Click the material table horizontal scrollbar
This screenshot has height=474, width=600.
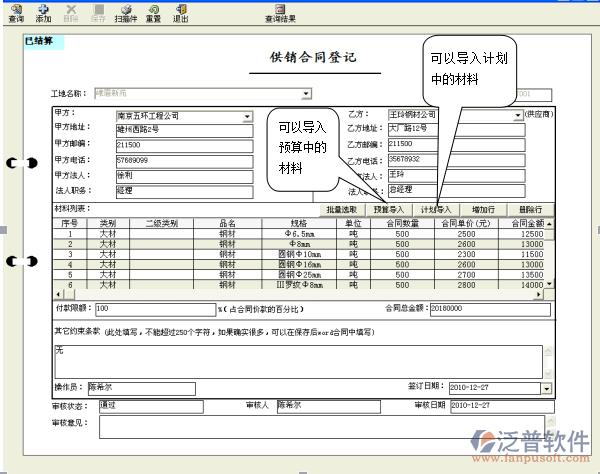tap(300, 295)
